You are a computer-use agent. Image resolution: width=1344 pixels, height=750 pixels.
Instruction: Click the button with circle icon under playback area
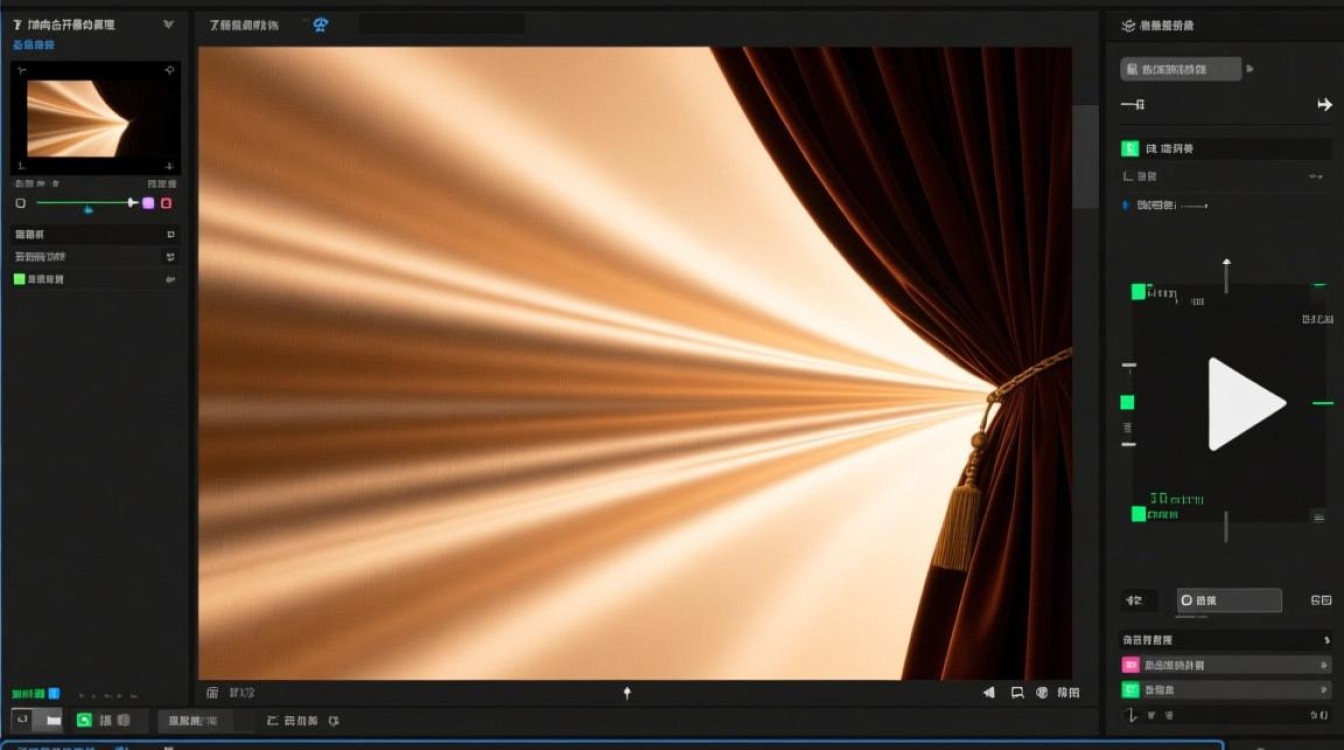pyautogui.click(x=1229, y=600)
